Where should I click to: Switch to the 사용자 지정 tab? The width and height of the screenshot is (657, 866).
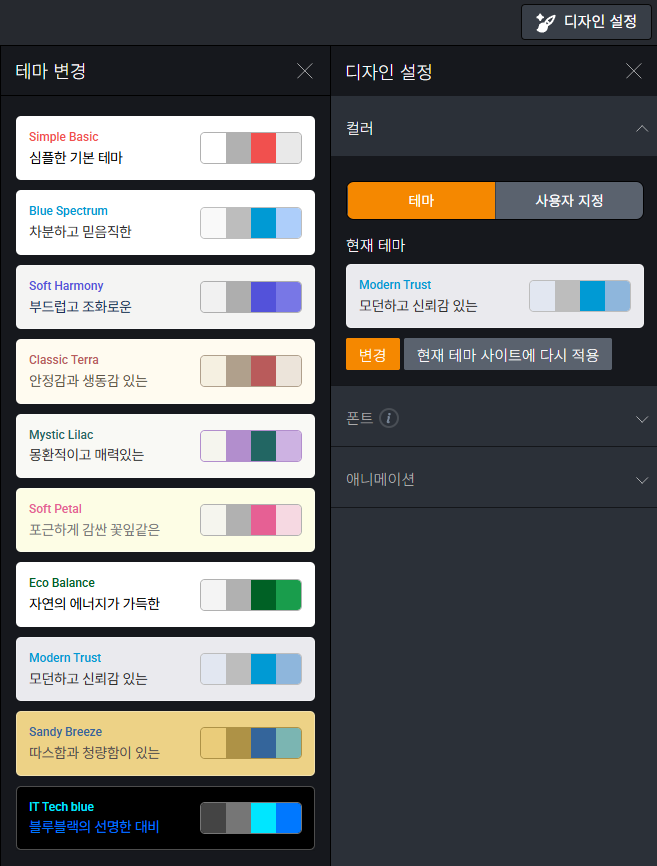tap(569, 200)
